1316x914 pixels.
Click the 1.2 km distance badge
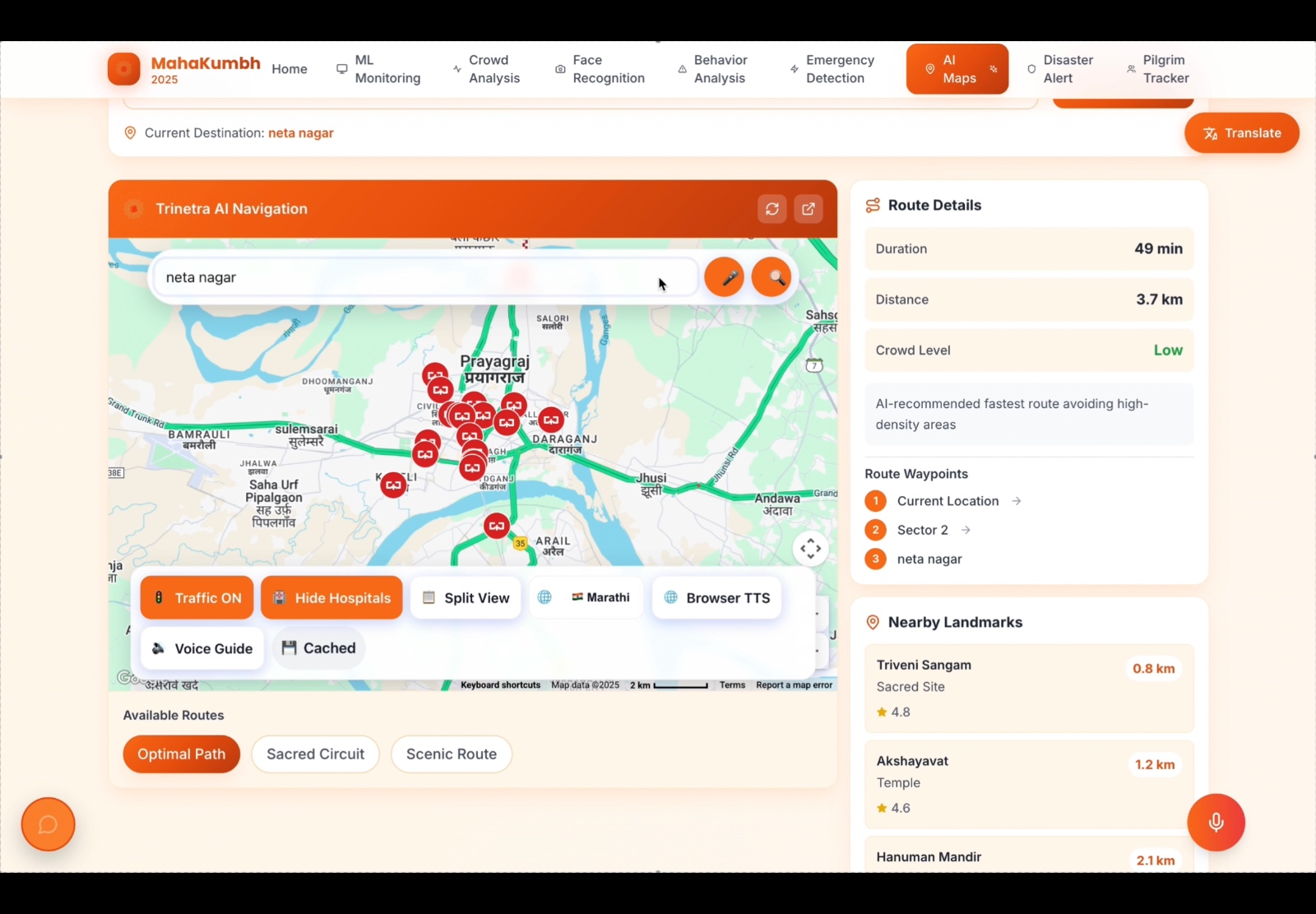pyautogui.click(x=1155, y=764)
